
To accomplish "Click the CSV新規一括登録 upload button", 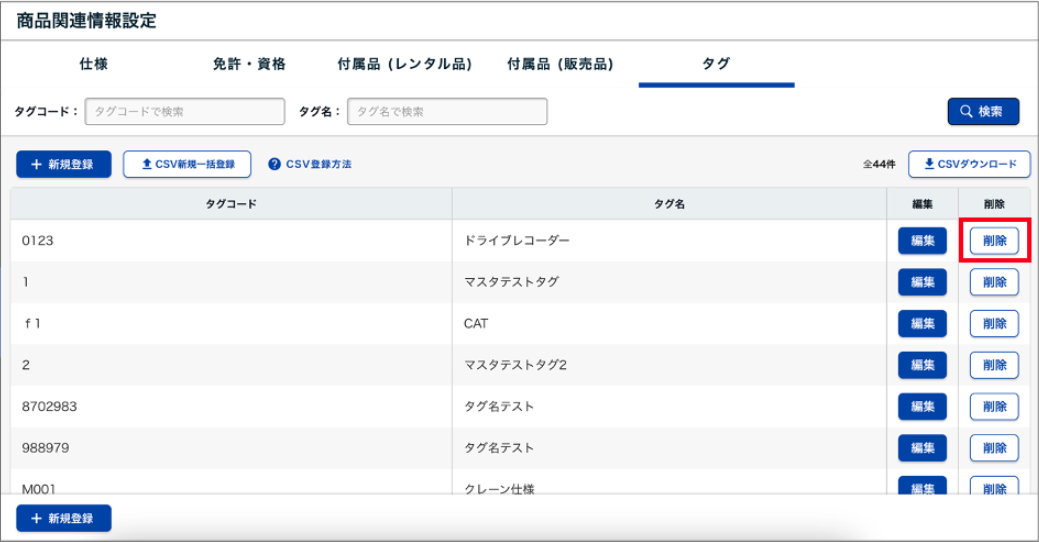I will point(186,164).
